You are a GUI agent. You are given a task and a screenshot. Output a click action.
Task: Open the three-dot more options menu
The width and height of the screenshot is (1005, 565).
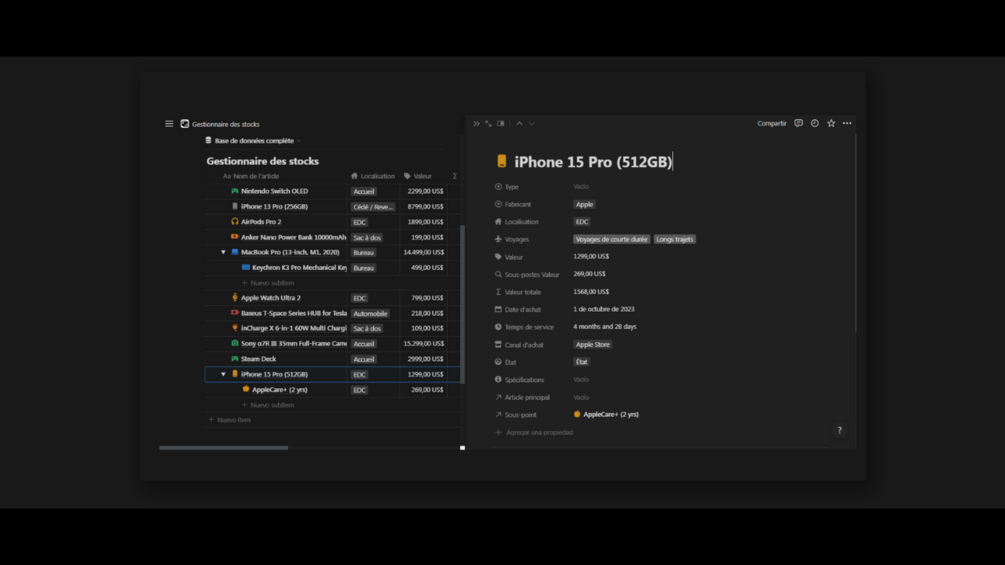tap(847, 123)
